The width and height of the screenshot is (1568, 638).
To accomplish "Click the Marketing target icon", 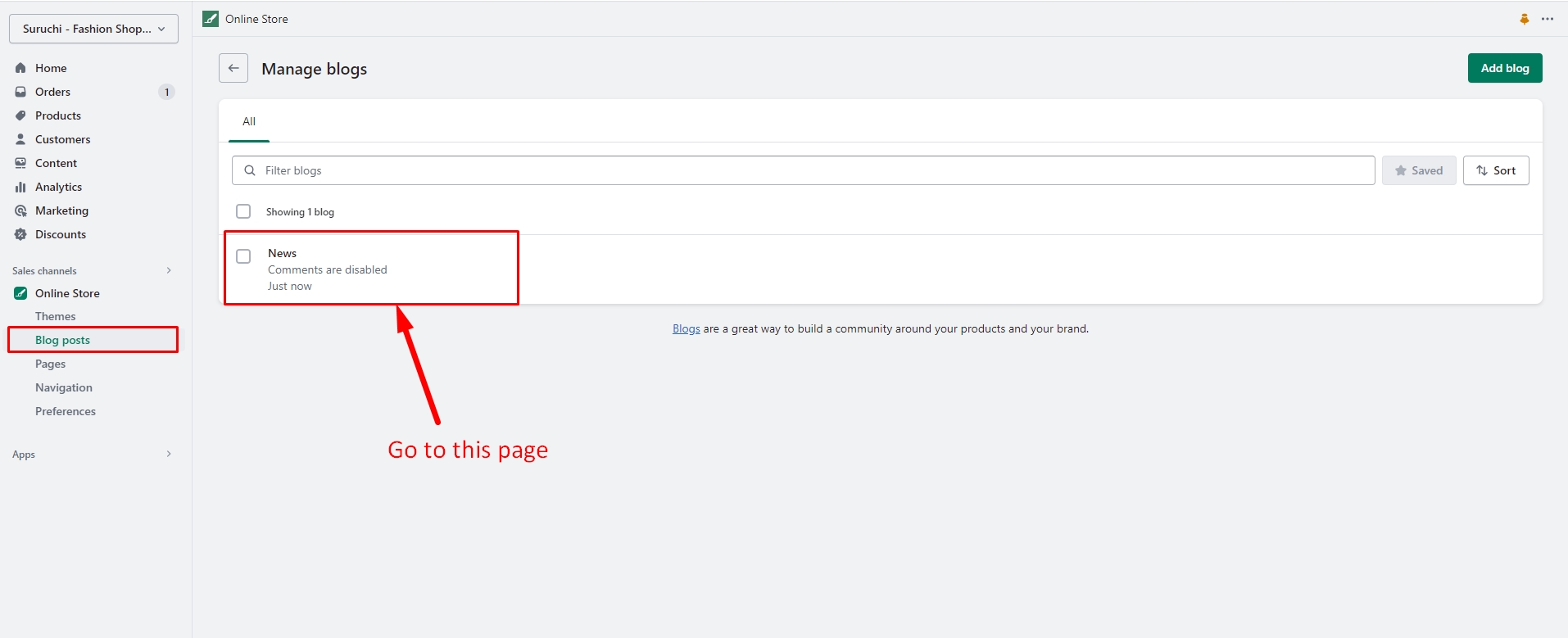I will pyautogui.click(x=20, y=210).
